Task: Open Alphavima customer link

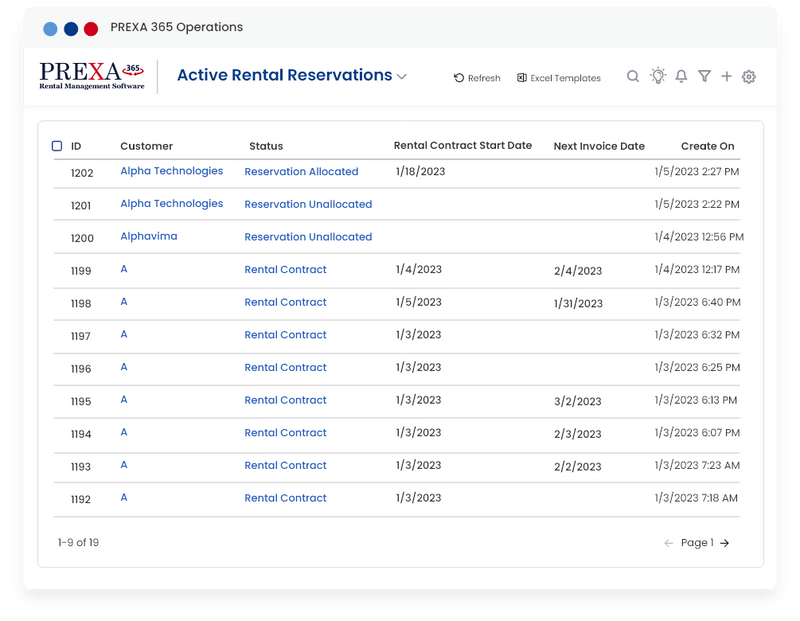Action: (x=149, y=236)
